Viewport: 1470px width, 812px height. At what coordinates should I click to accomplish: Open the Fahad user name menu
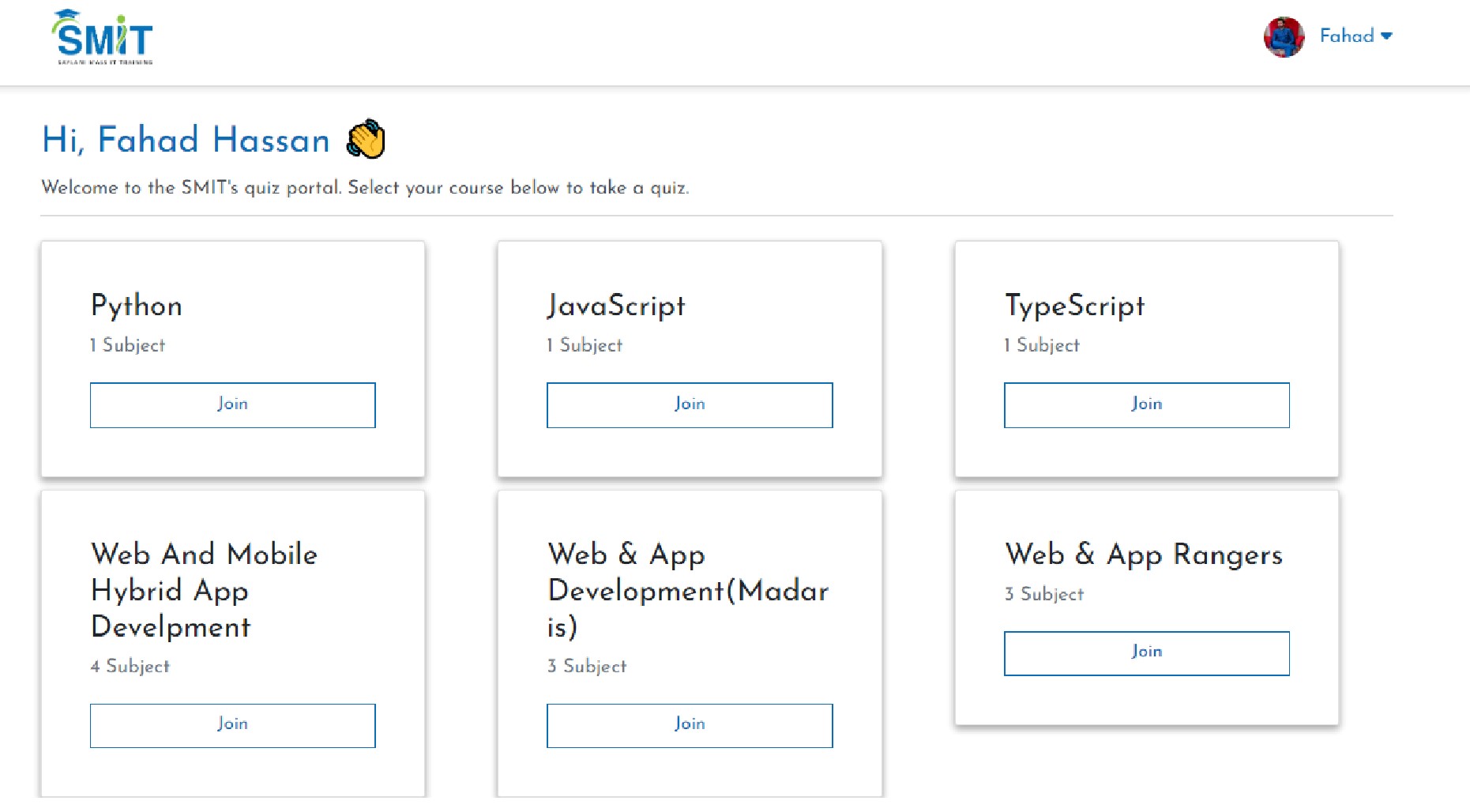point(1347,36)
